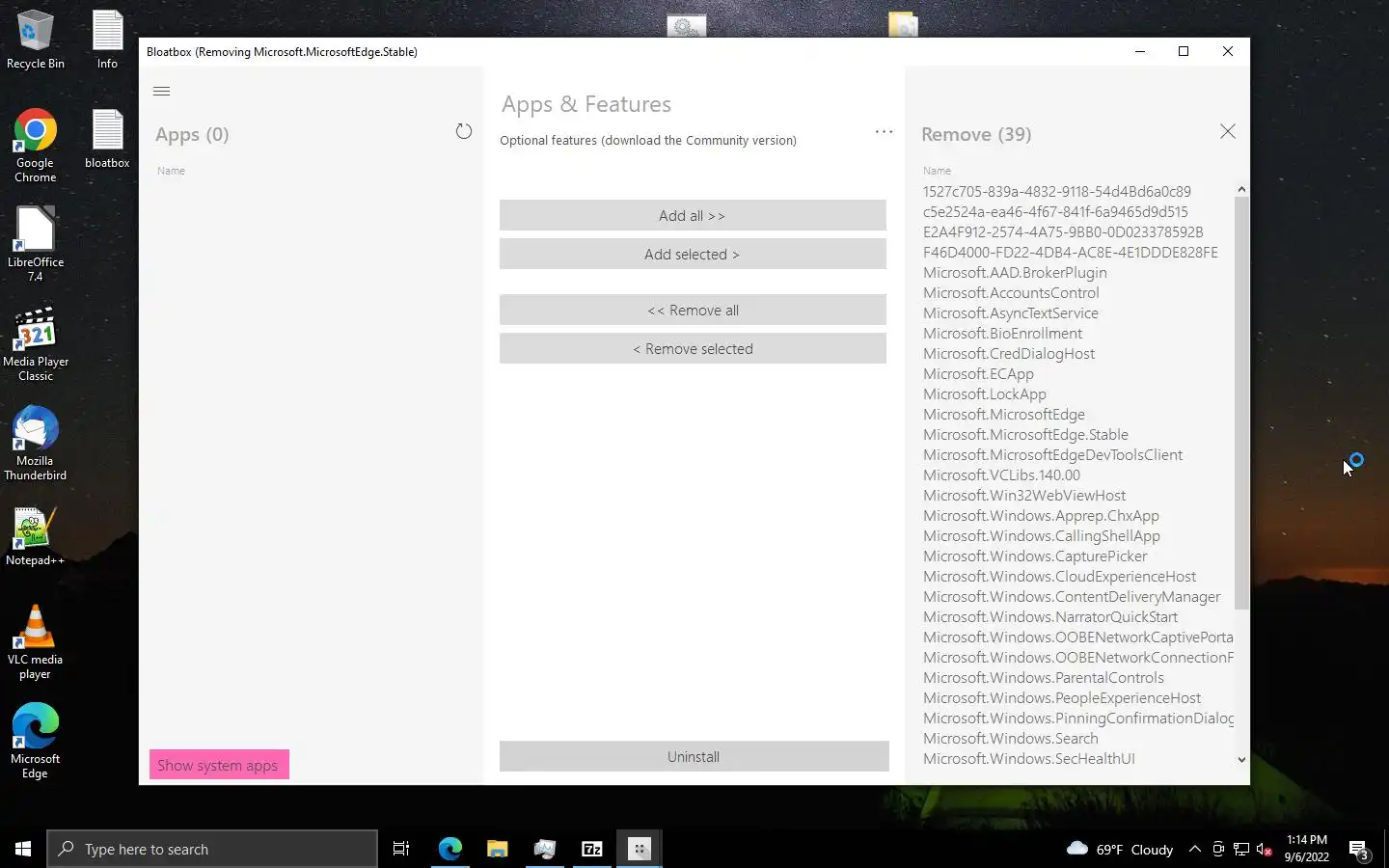Click the taskbar search box

[212, 849]
